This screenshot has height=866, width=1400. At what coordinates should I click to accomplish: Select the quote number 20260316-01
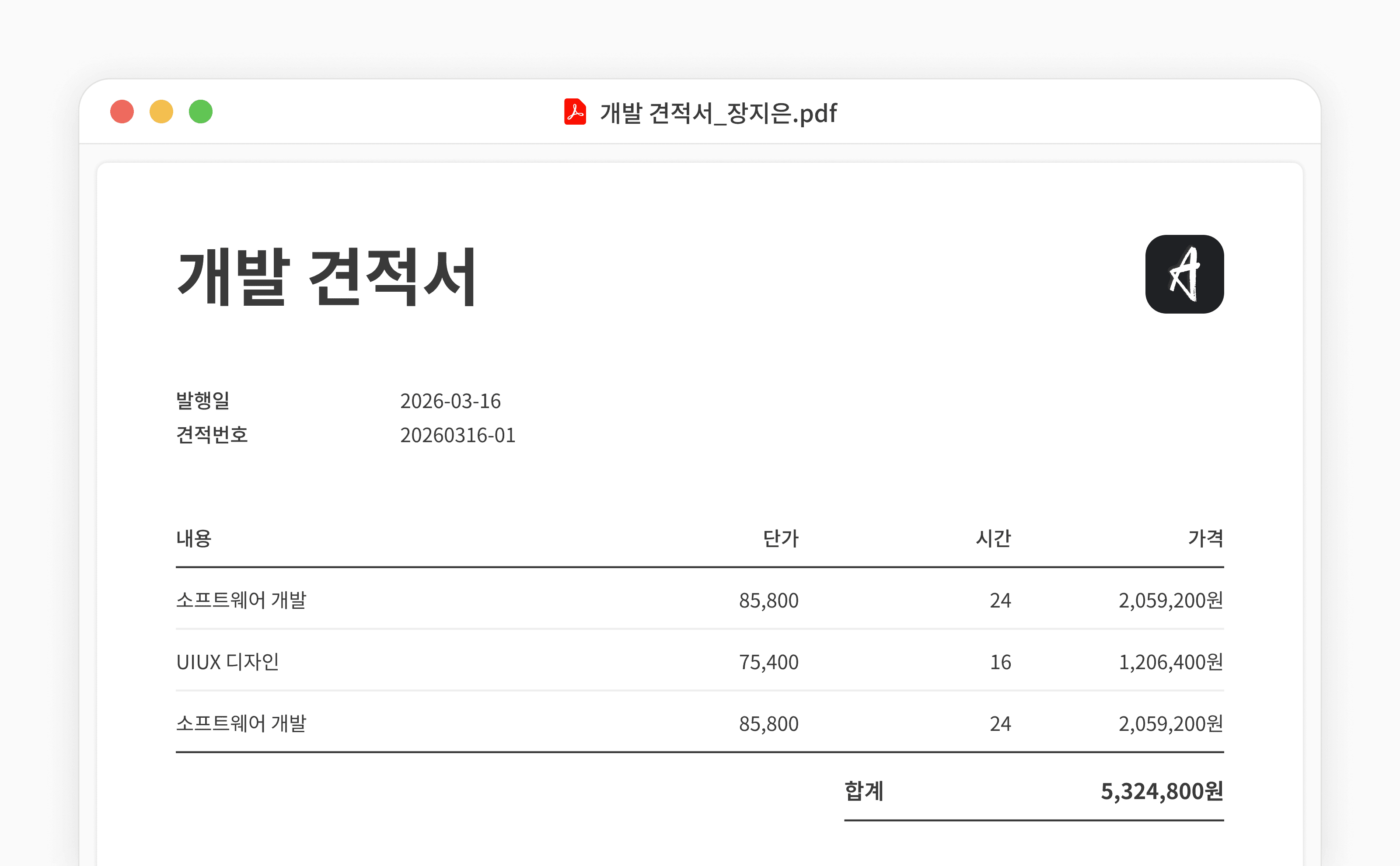(x=457, y=435)
